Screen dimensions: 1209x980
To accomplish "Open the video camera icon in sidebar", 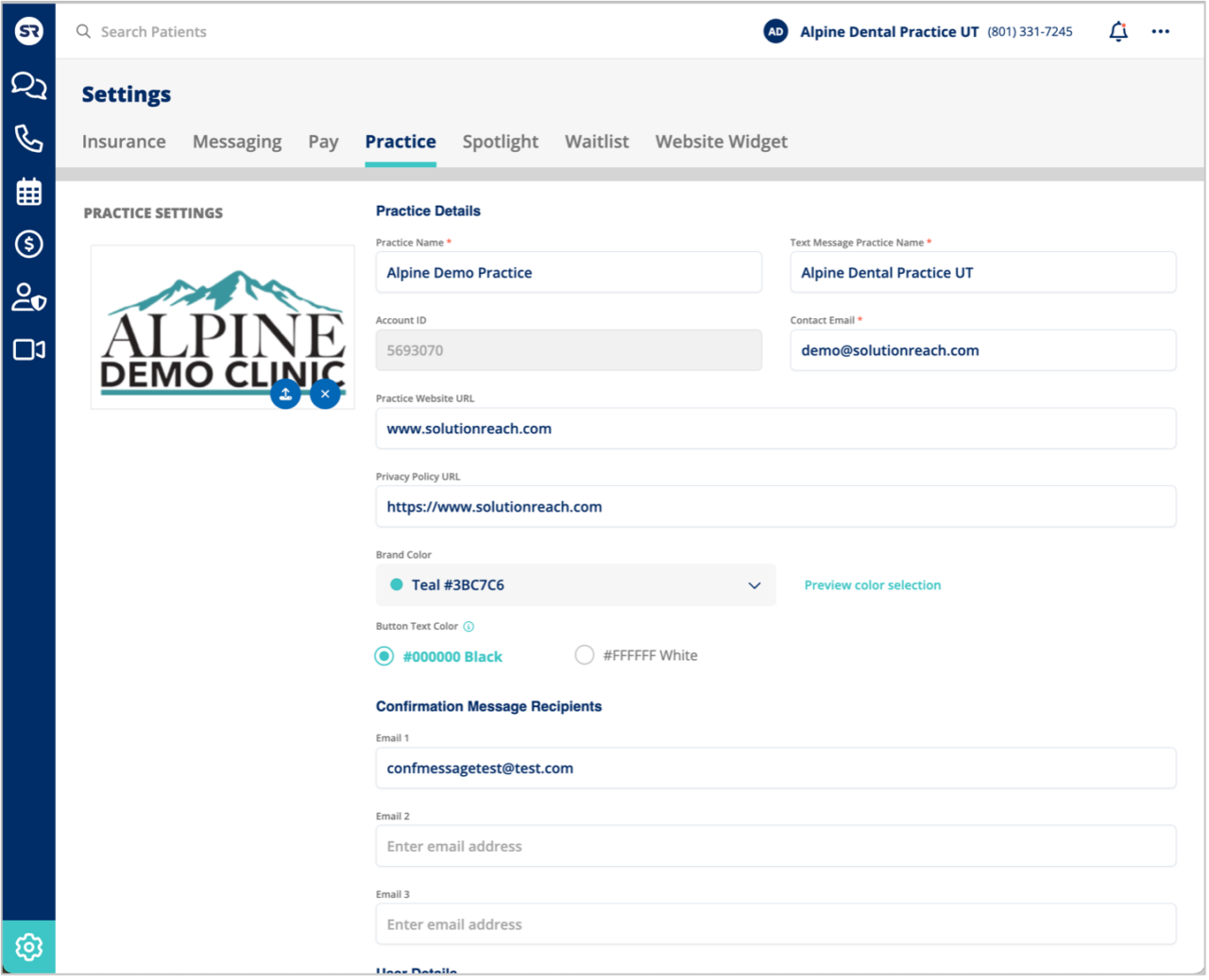I will (29, 350).
